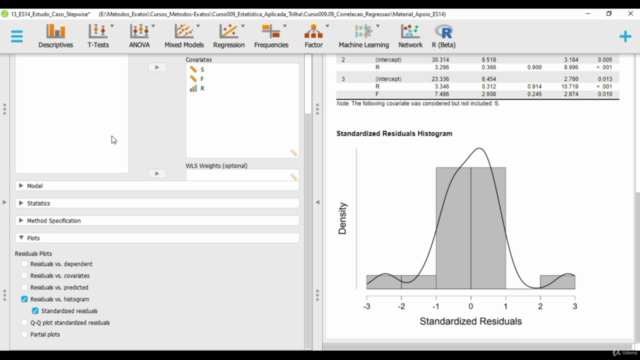Screen dimensions: 640x360
Task: Click the Residuals Plots heading
Action: (33, 253)
